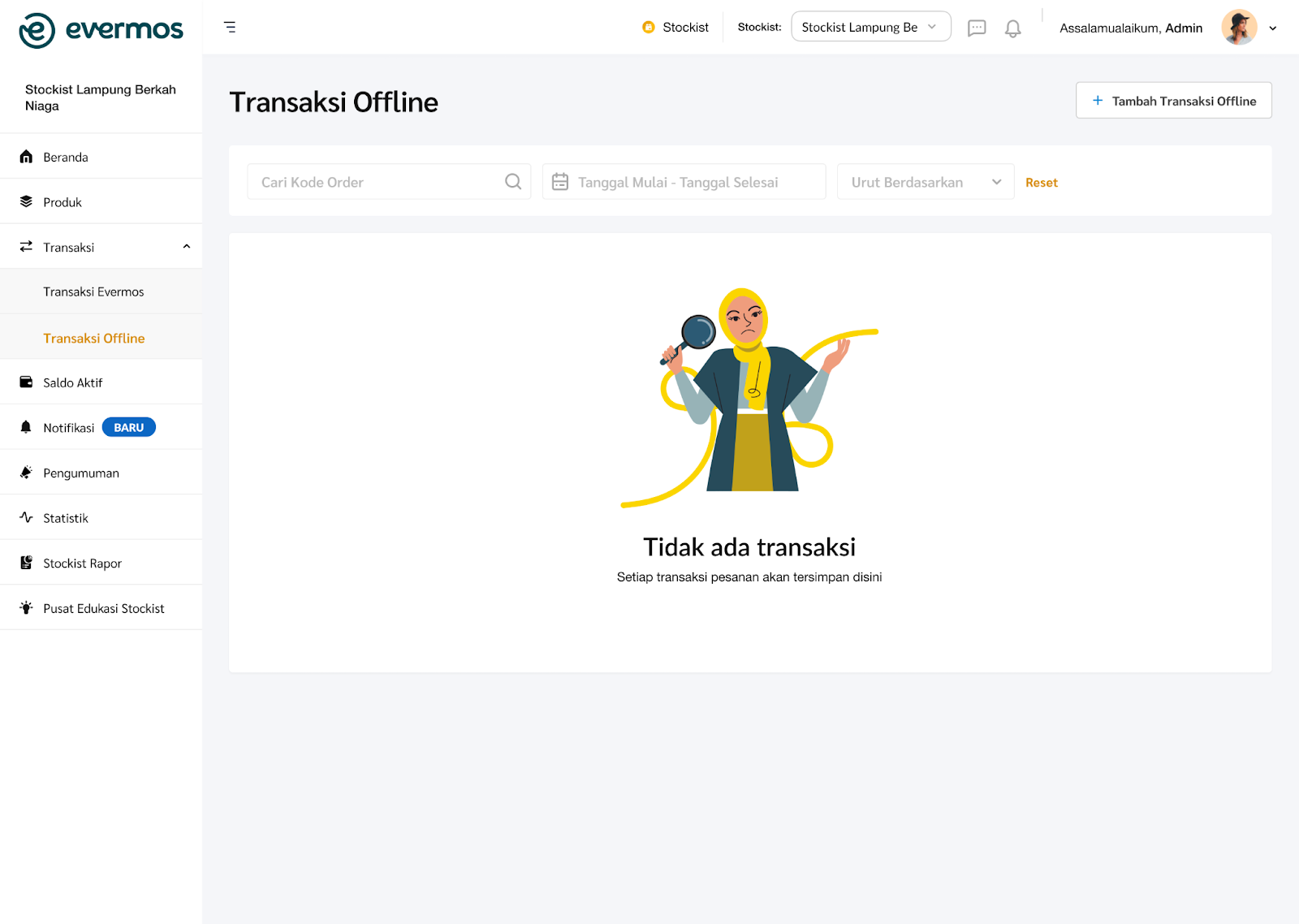Image resolution: width=1299 pixels, height=924 pixels.
Task: Click the plus icon on Tambah Transaksi Offline
Action: pyautogui.click(x=1098, y=101)
